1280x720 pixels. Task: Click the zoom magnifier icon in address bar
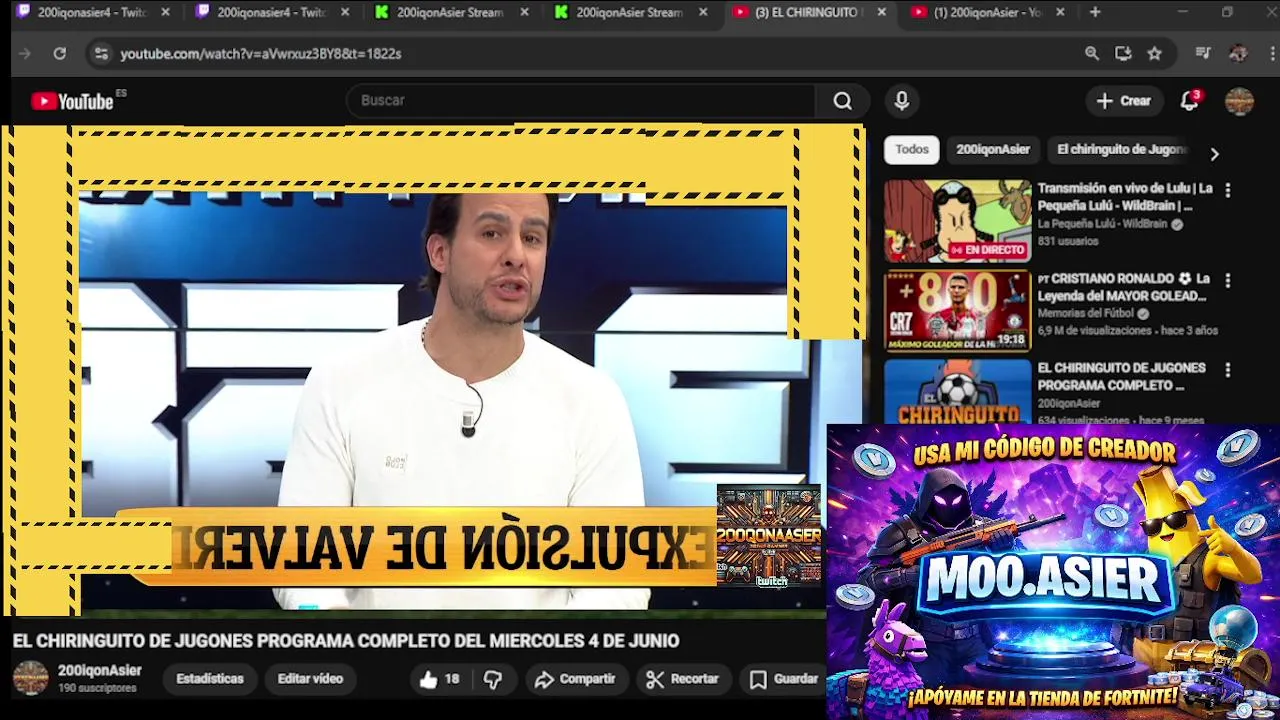pos(1092,54)
